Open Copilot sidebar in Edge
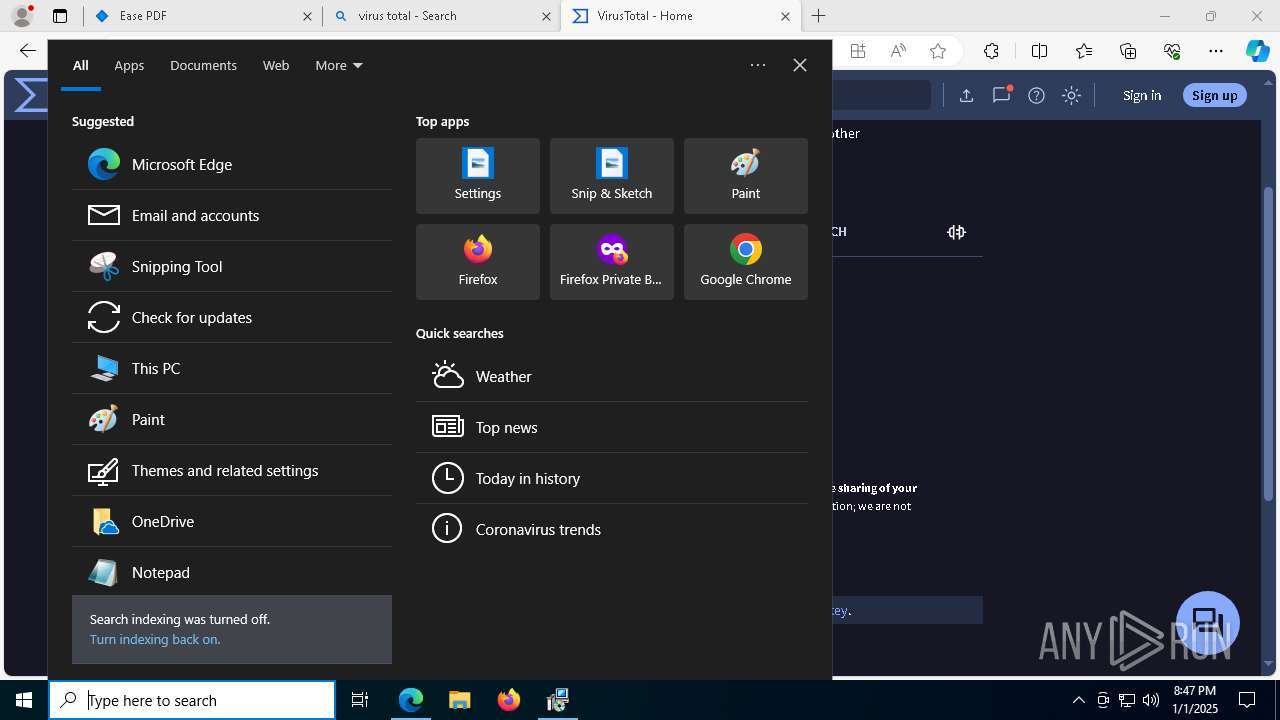Viewport: 1280px width, 720px height. click(x=1257, y=51)
